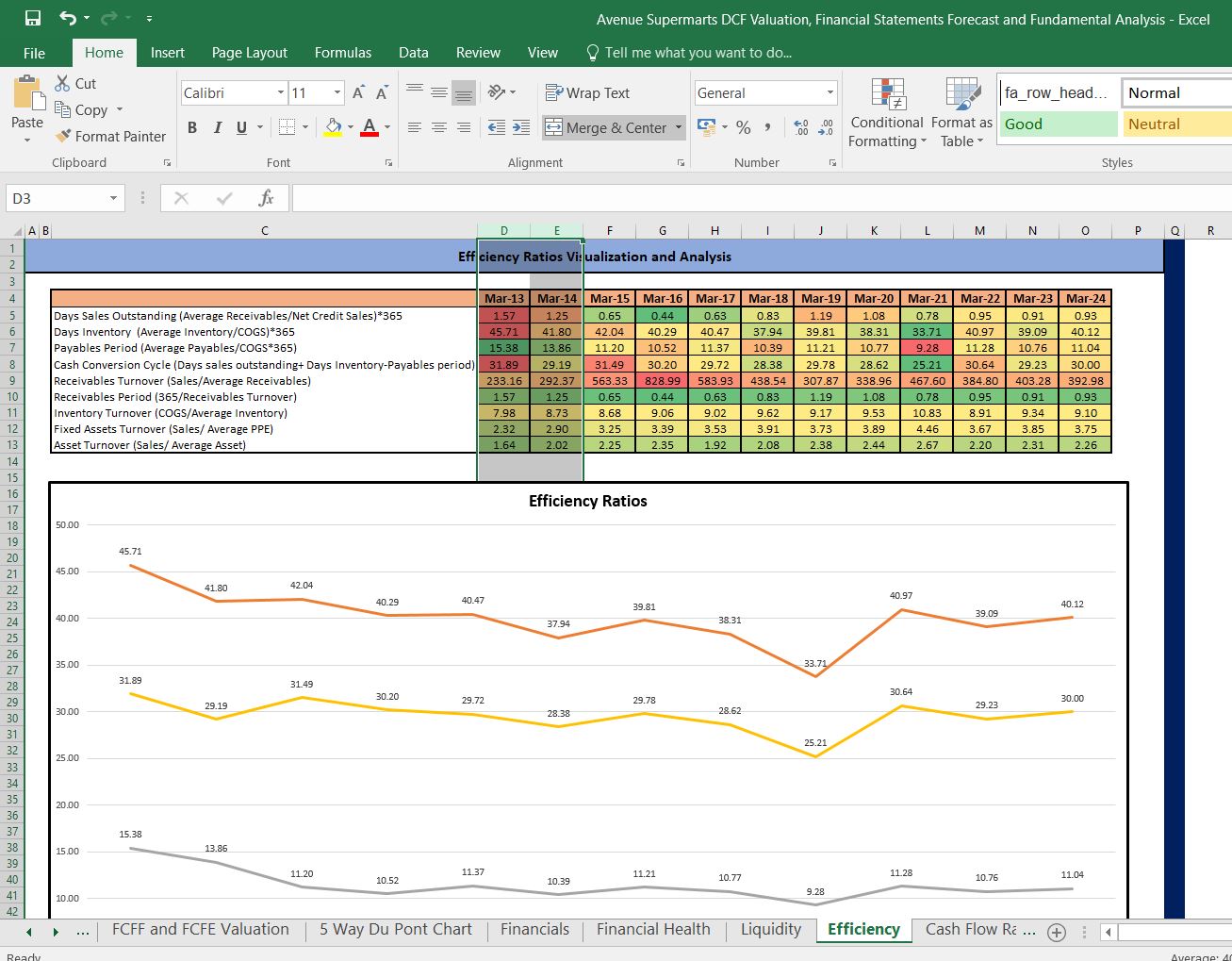The height and width of the screenshot is (961, 1232).
Task: Click Decrease Decimal icon
Action: (x=826, y=127)
